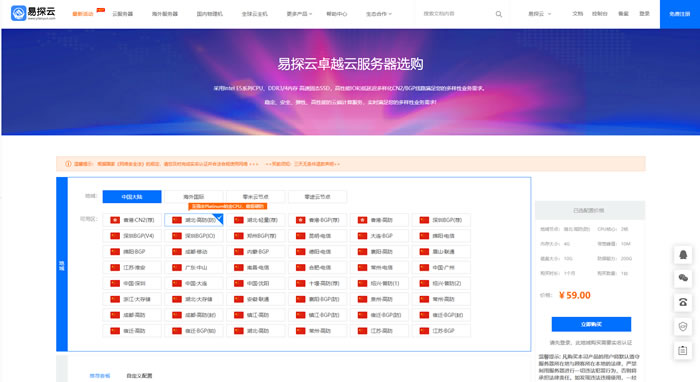The height and width of the screenshot is (382, 700).
Task: Click the China flag beside 大连-BGP
Action: click(x=362, y=236)
